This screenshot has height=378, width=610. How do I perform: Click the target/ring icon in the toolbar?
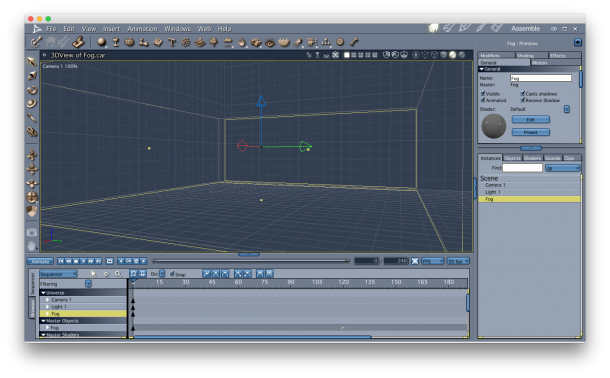click(340, 42)
